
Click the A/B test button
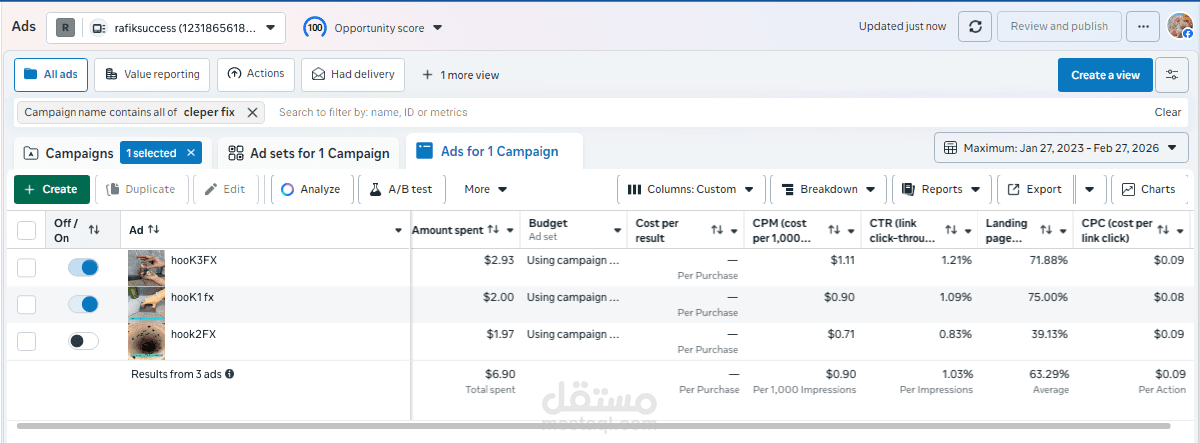[400, 189]
